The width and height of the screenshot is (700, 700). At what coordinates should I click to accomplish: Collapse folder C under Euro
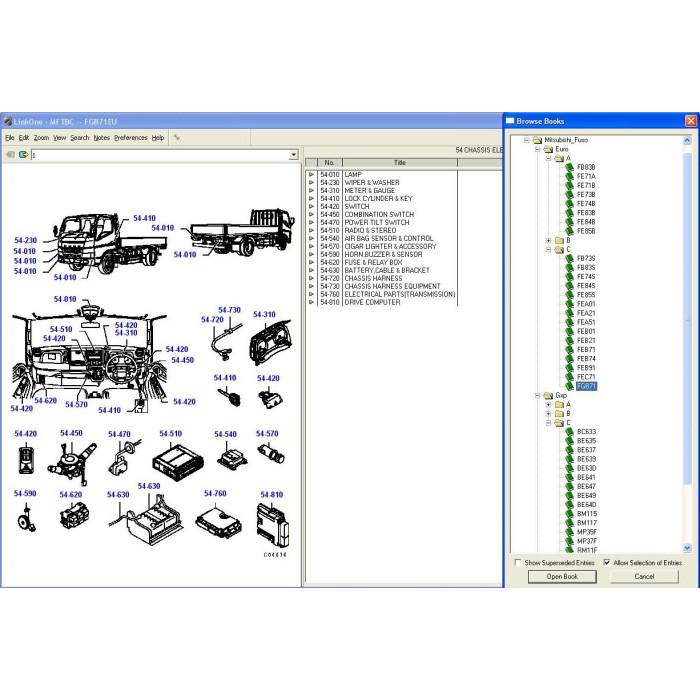click(x=549, y=250)
